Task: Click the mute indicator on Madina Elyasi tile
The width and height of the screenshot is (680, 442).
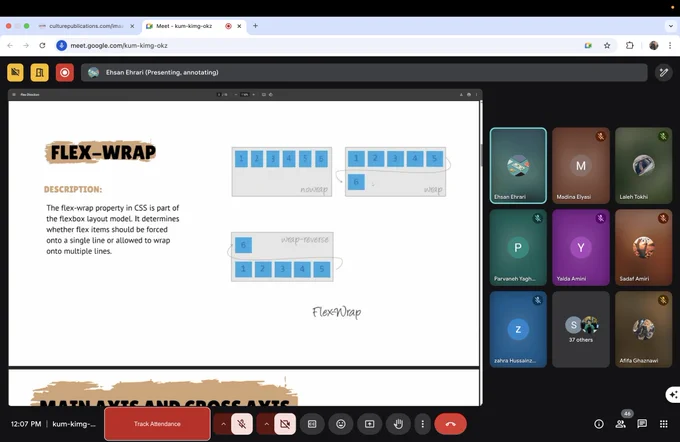Action: [x=600, y=136]
